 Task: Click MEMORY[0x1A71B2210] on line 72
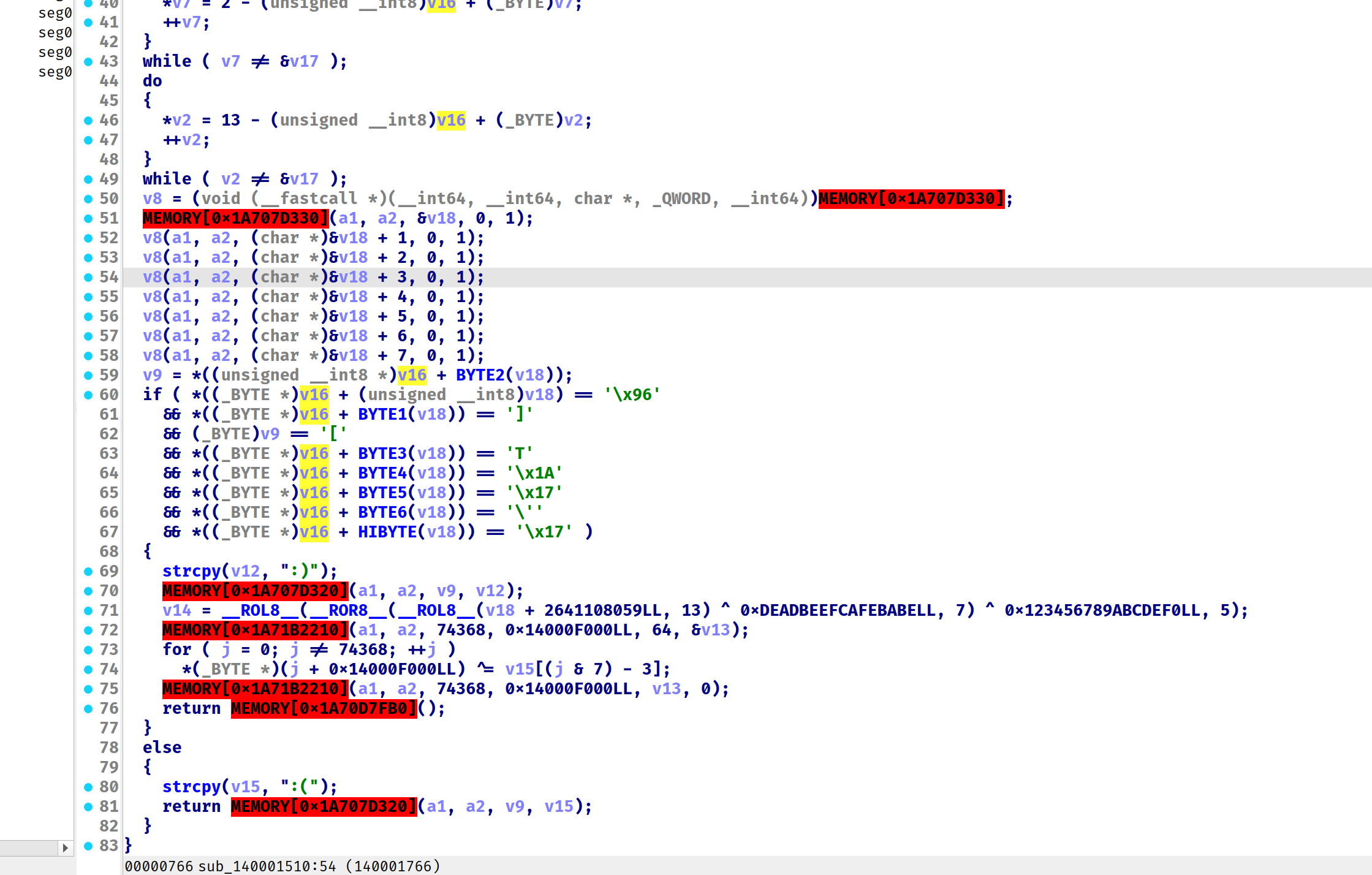pos(255,630)
